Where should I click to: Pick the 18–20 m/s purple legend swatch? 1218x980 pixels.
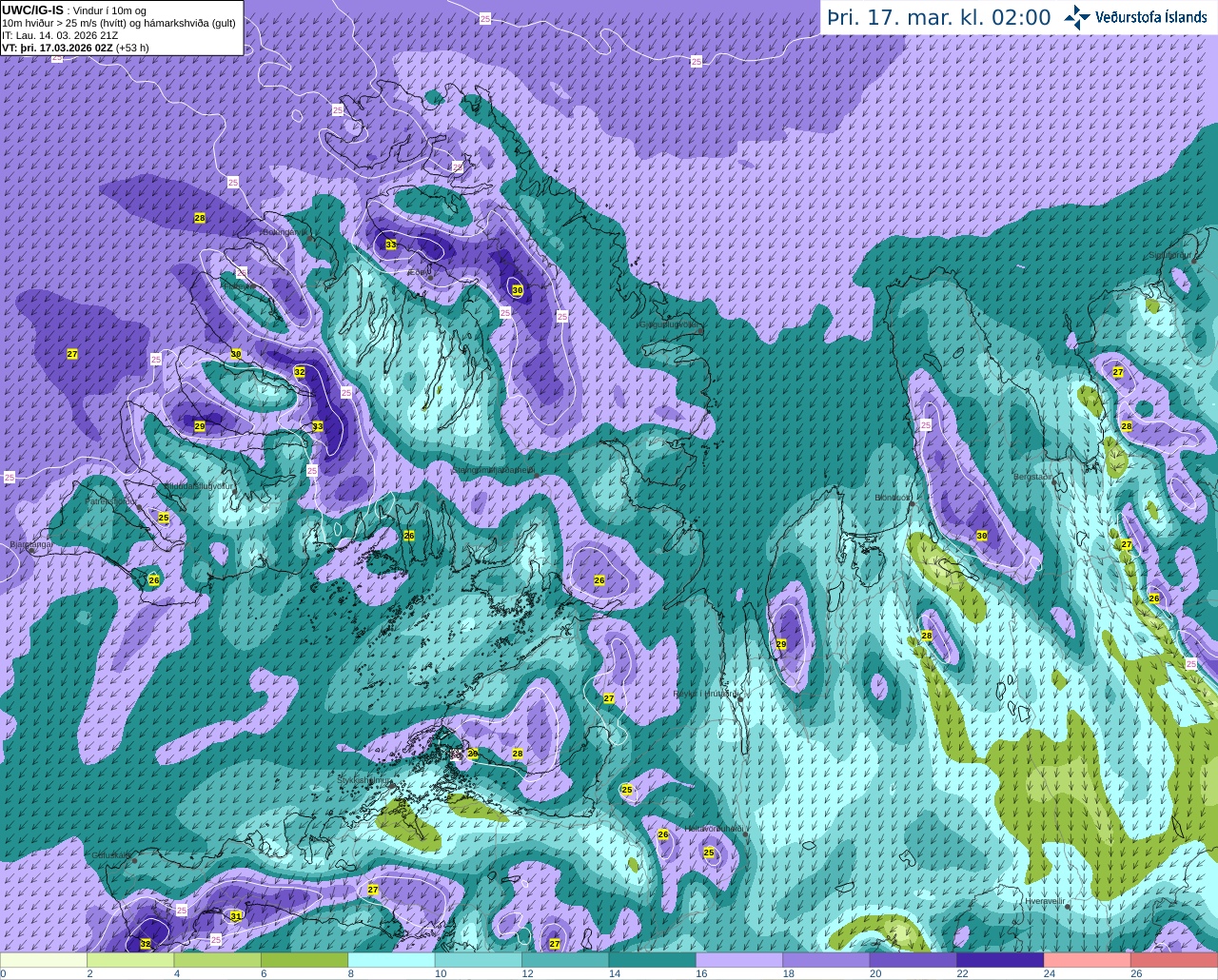click(826, 960)
